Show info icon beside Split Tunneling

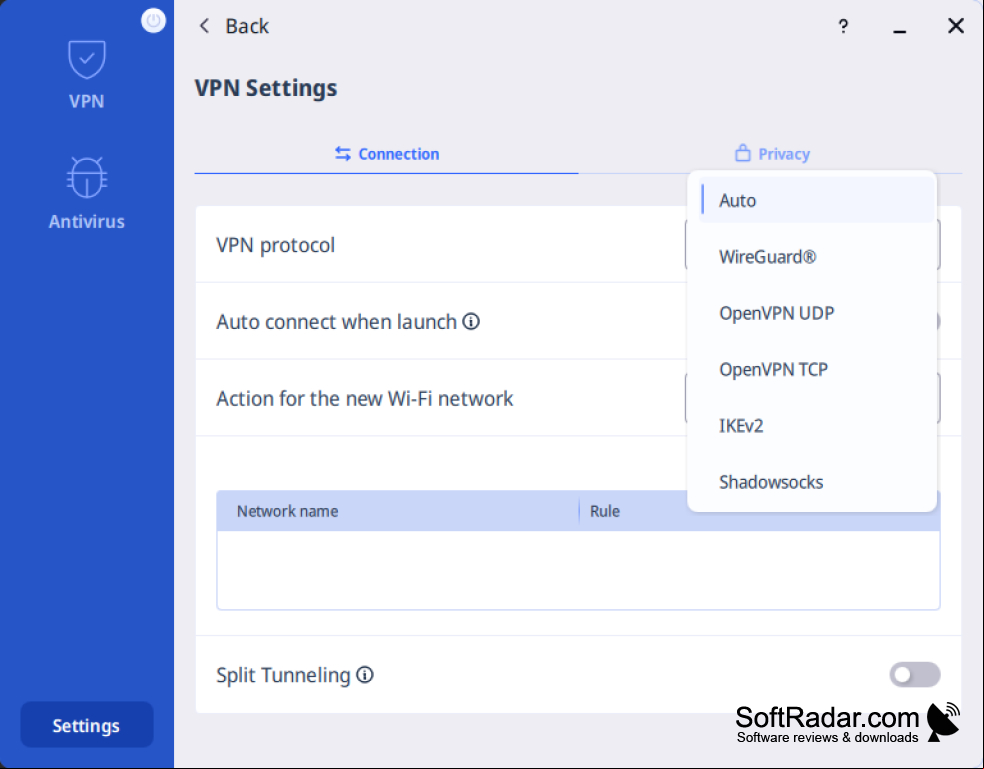click(x=365, y=675)
